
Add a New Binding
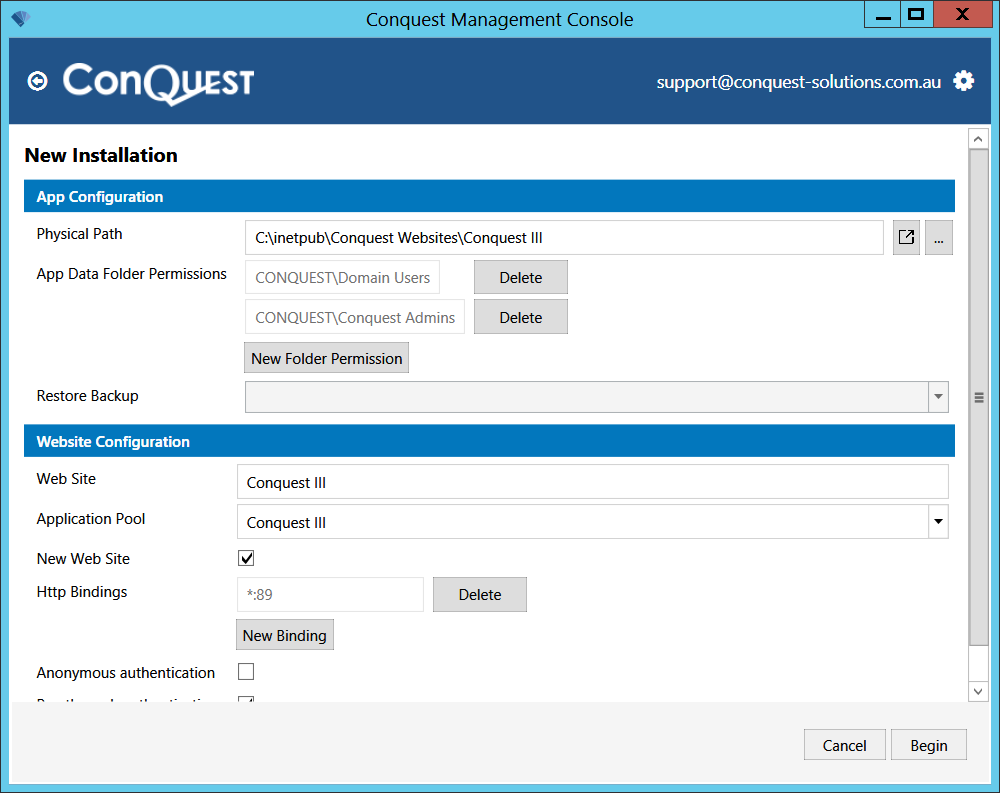[284, 635]
